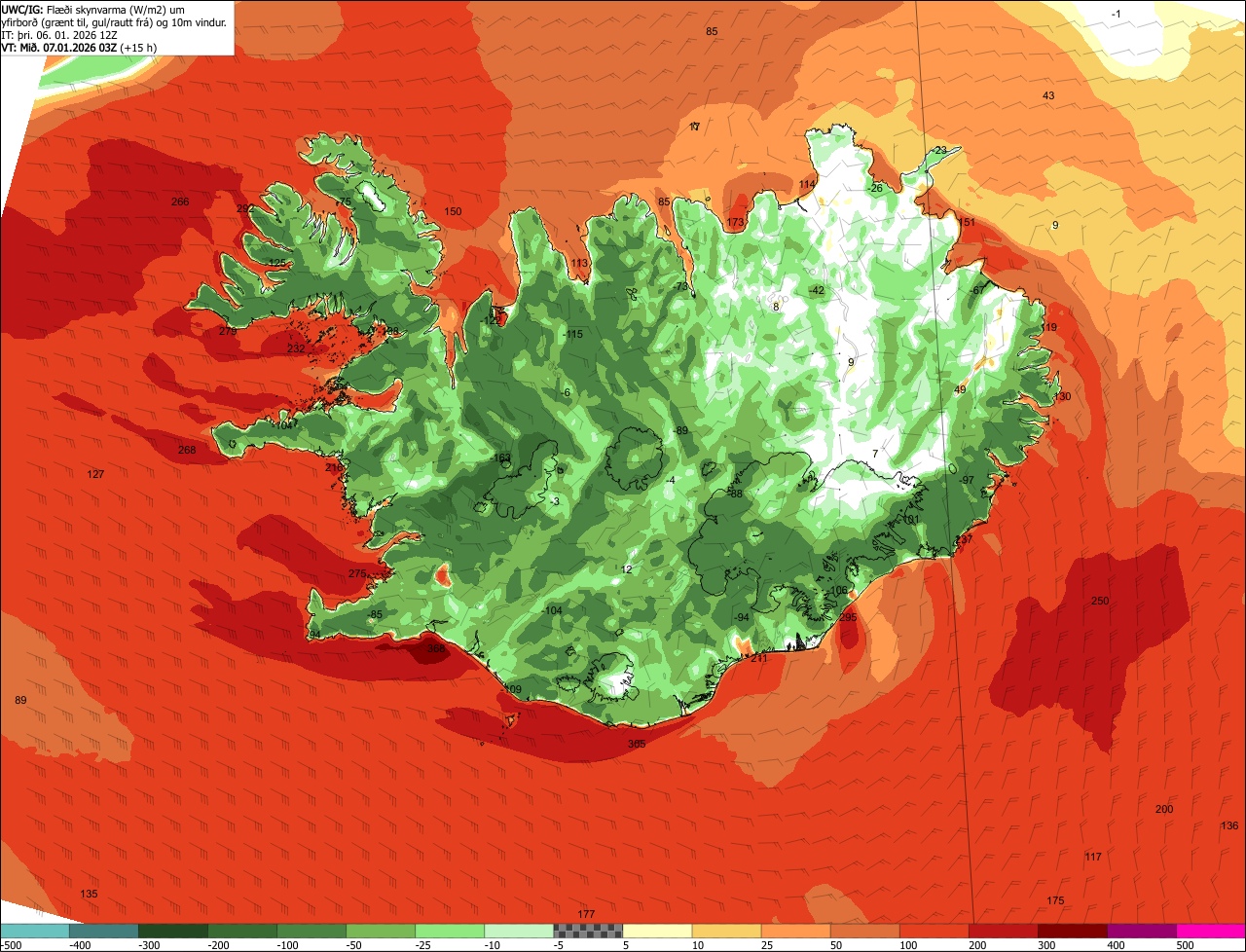Click the 211 value on south coast

(759, 658)
